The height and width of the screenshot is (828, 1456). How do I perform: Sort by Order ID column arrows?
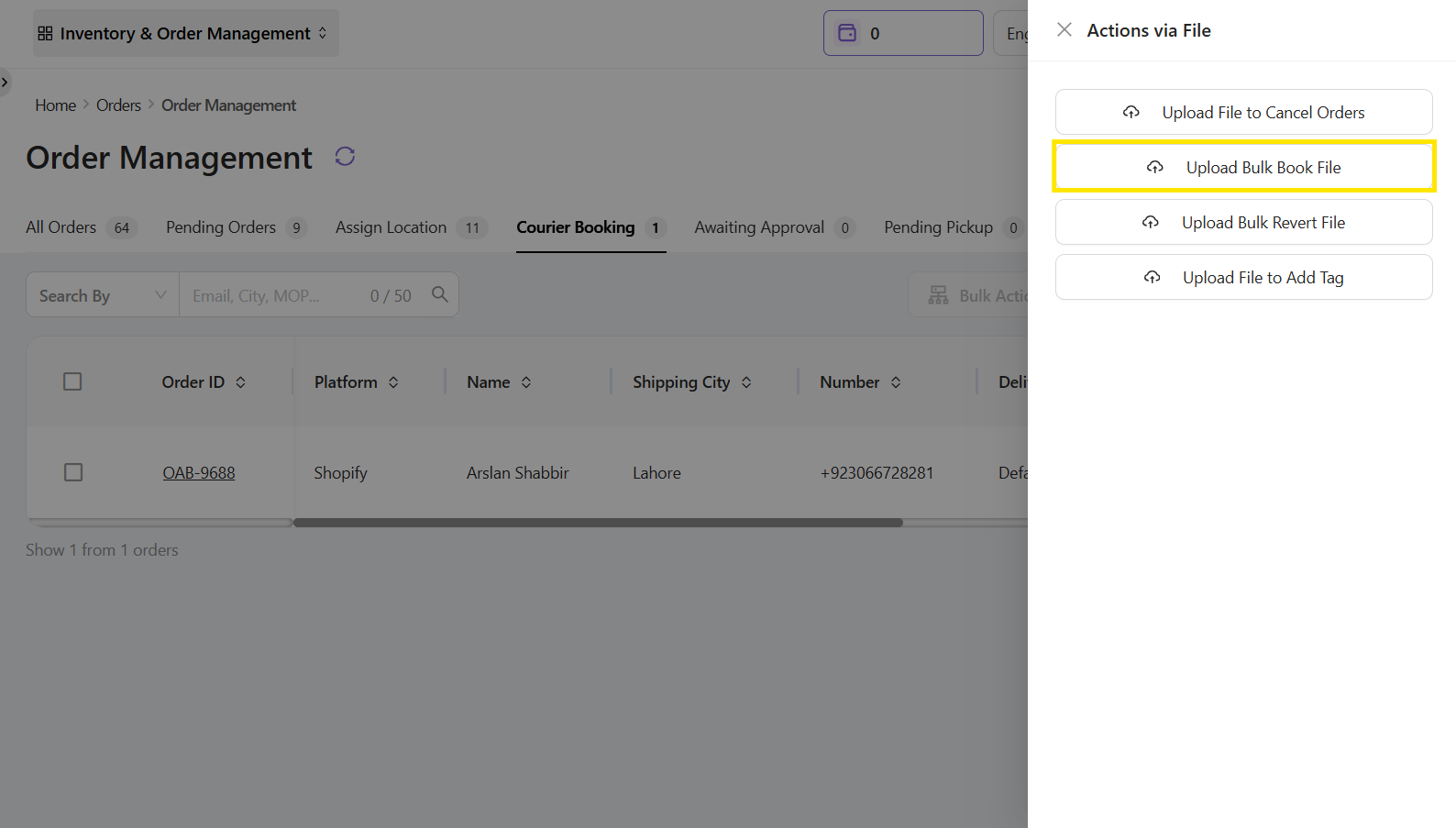(x=241, y=382)
